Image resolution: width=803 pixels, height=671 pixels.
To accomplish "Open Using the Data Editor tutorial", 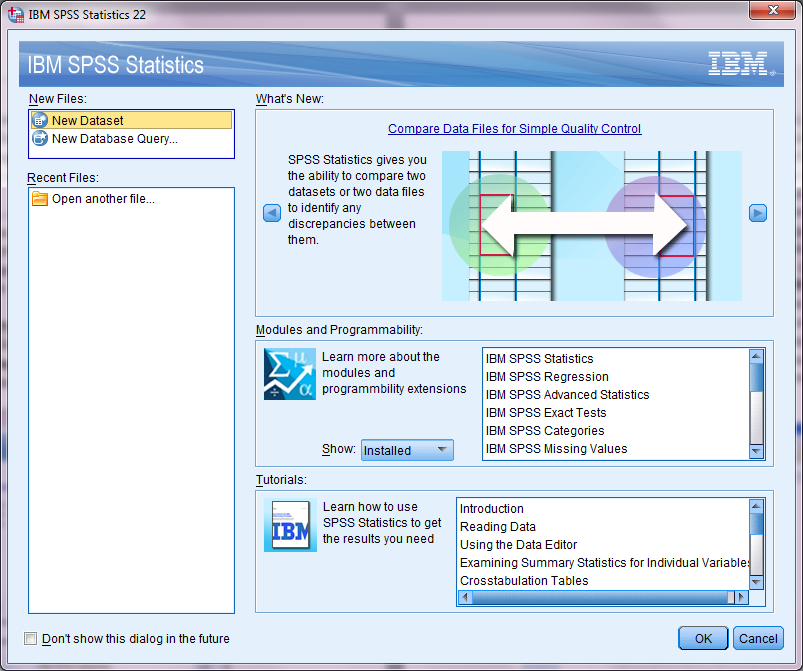I will pyautogui.click(x=518, y=544).
